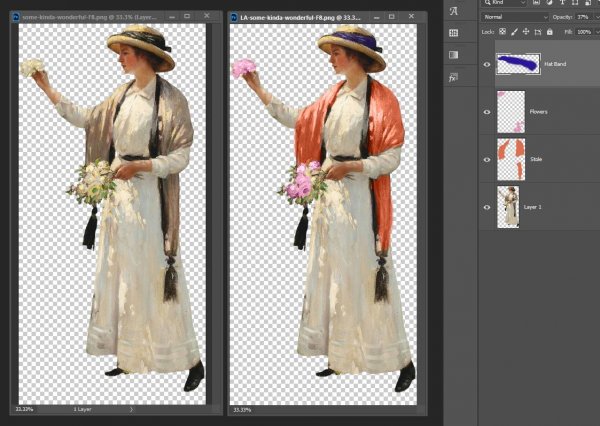This screenshot has height=426, width=600.
Task: Minimize the LA-some-kinda-wonderful document window
Action: 377,17
